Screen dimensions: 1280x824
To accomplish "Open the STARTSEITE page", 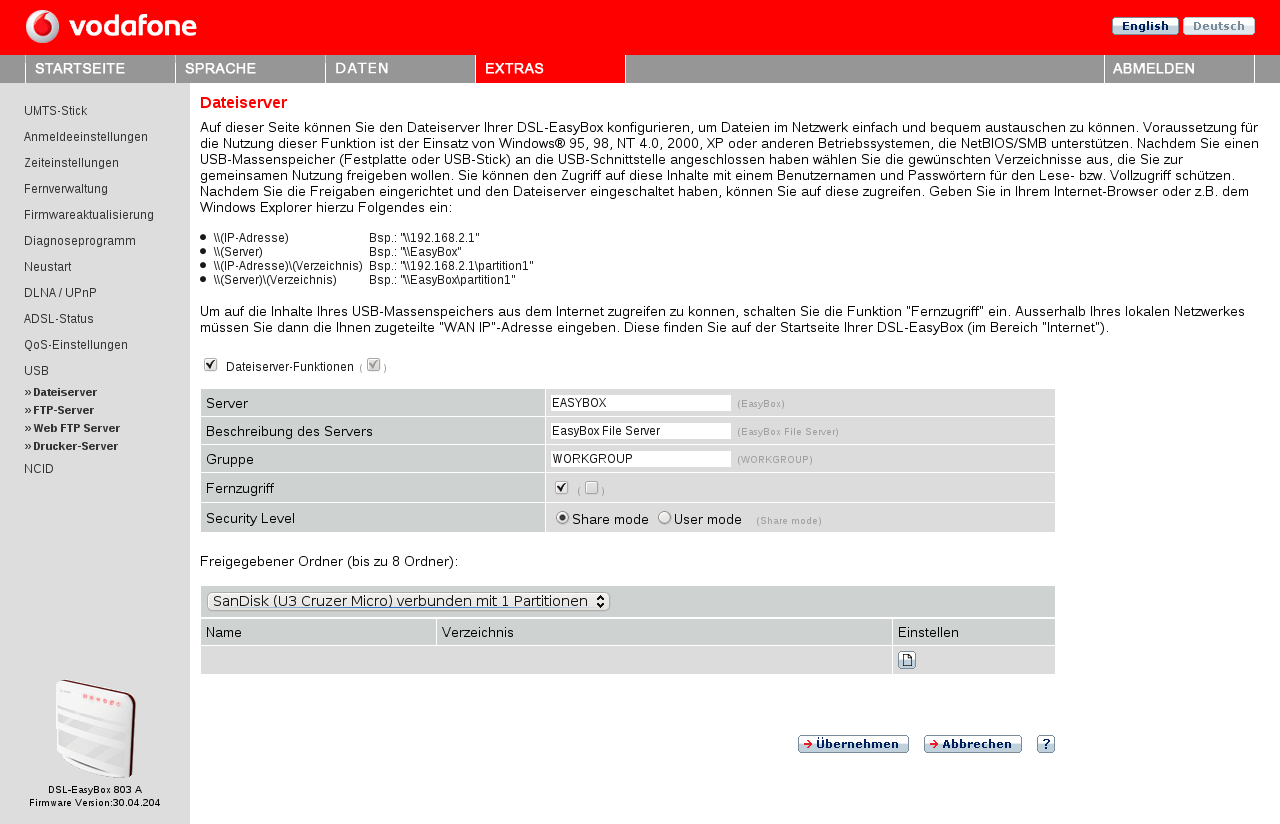I will [x=79, y=68].
